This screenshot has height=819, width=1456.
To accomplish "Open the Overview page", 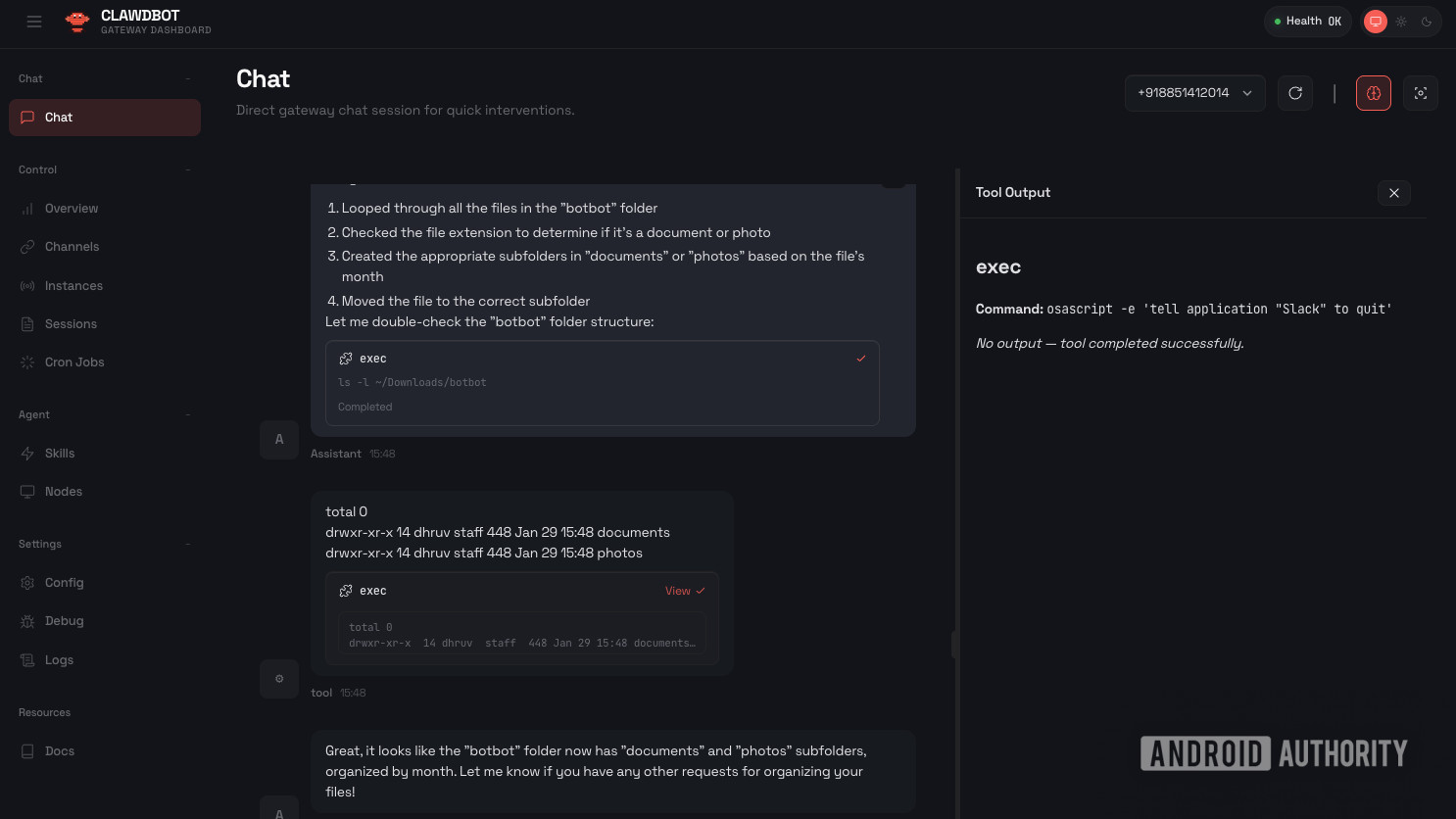I will point(72,209).
